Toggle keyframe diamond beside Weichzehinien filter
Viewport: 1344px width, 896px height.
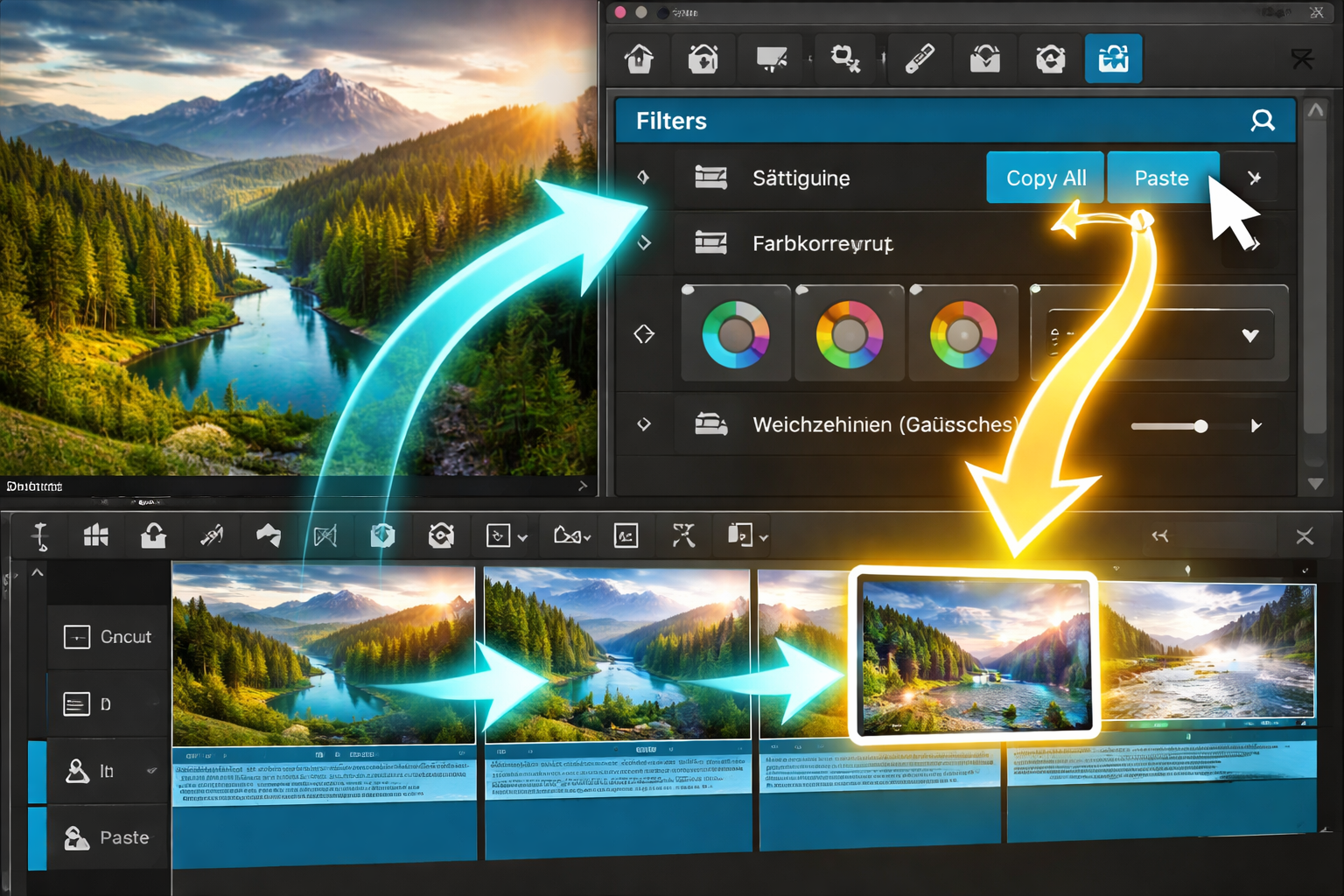pos(644,424)
